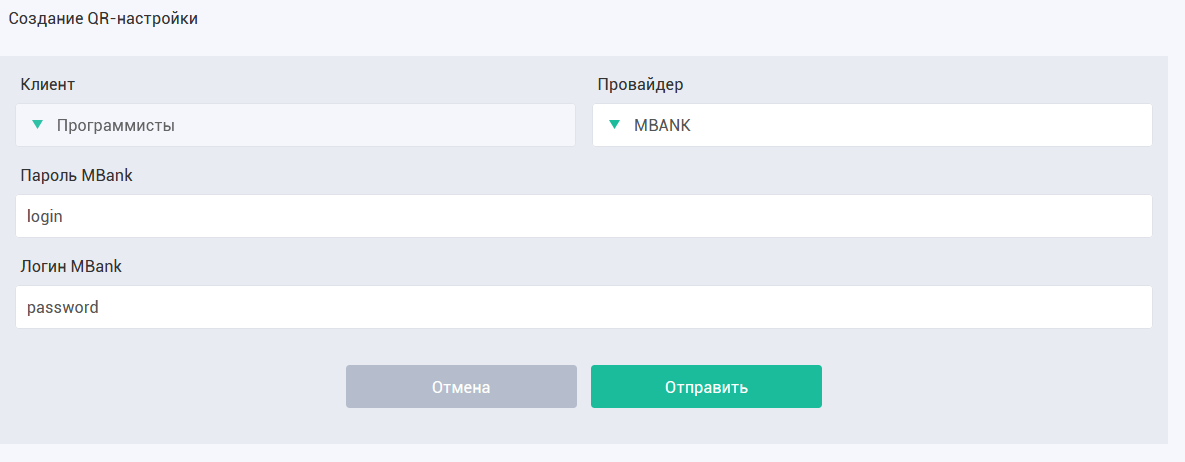Select the Программисты value text
Screen dimensions: 1185x462
click(x=116, y=126)
